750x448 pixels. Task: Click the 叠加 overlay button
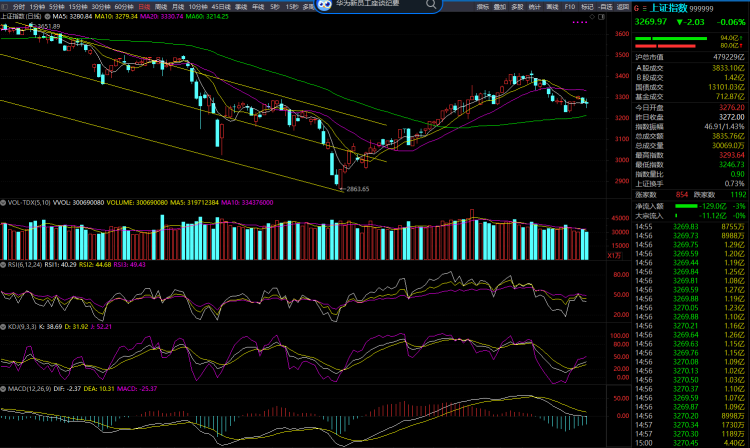(500, 6)
